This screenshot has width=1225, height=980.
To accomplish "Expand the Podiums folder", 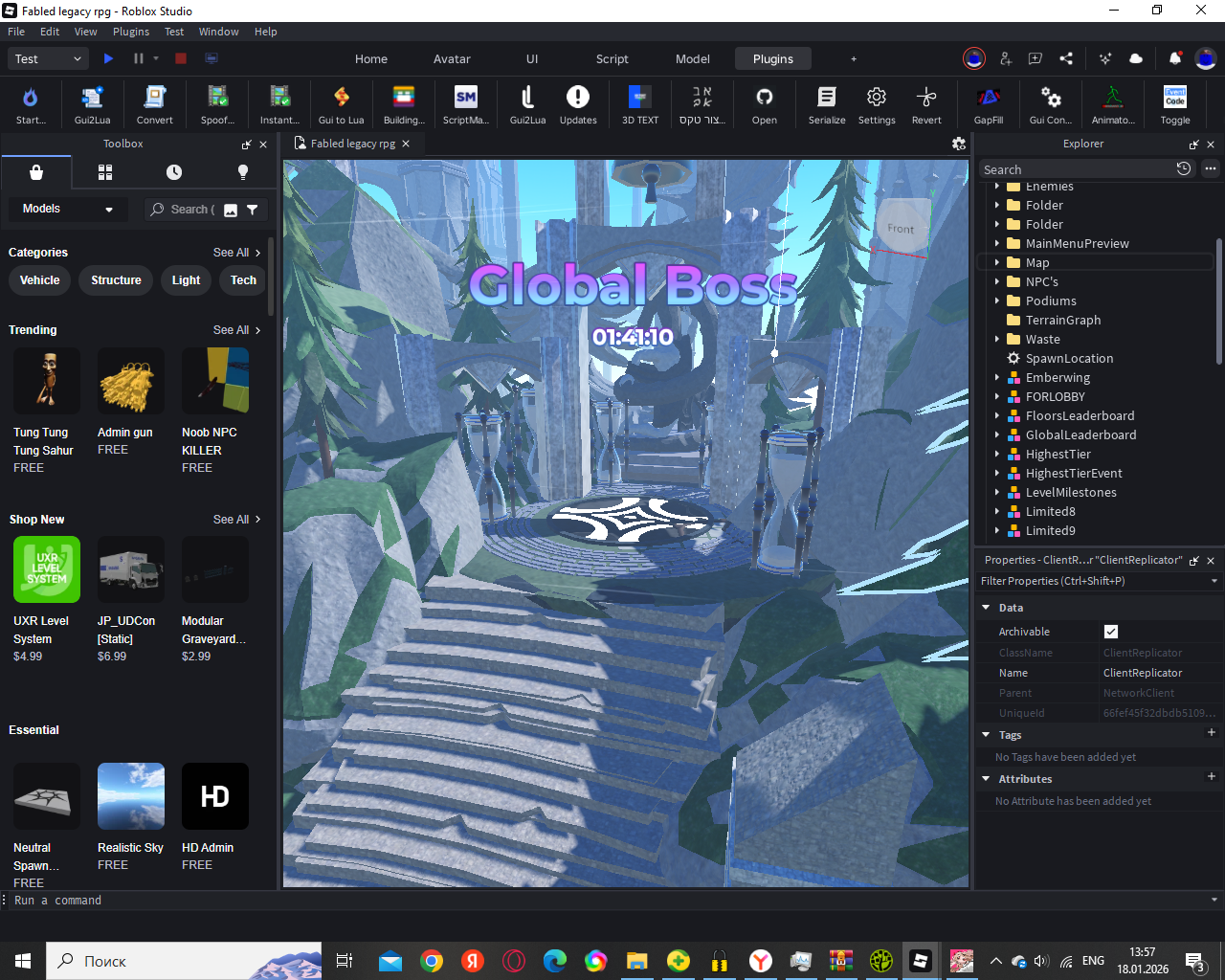I will pos(997,301).
